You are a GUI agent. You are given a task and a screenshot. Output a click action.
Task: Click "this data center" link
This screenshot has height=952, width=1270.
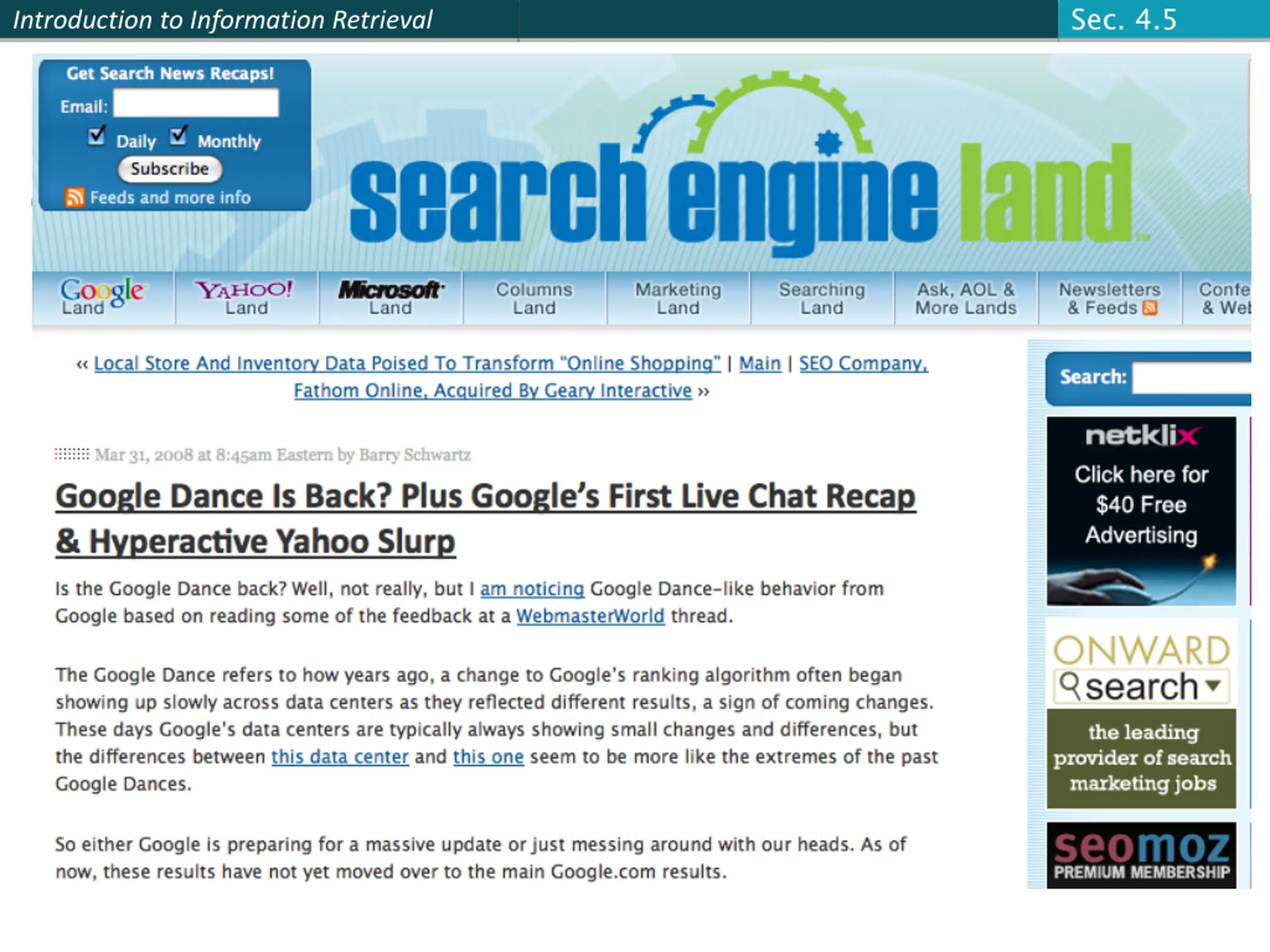point(340,757)
